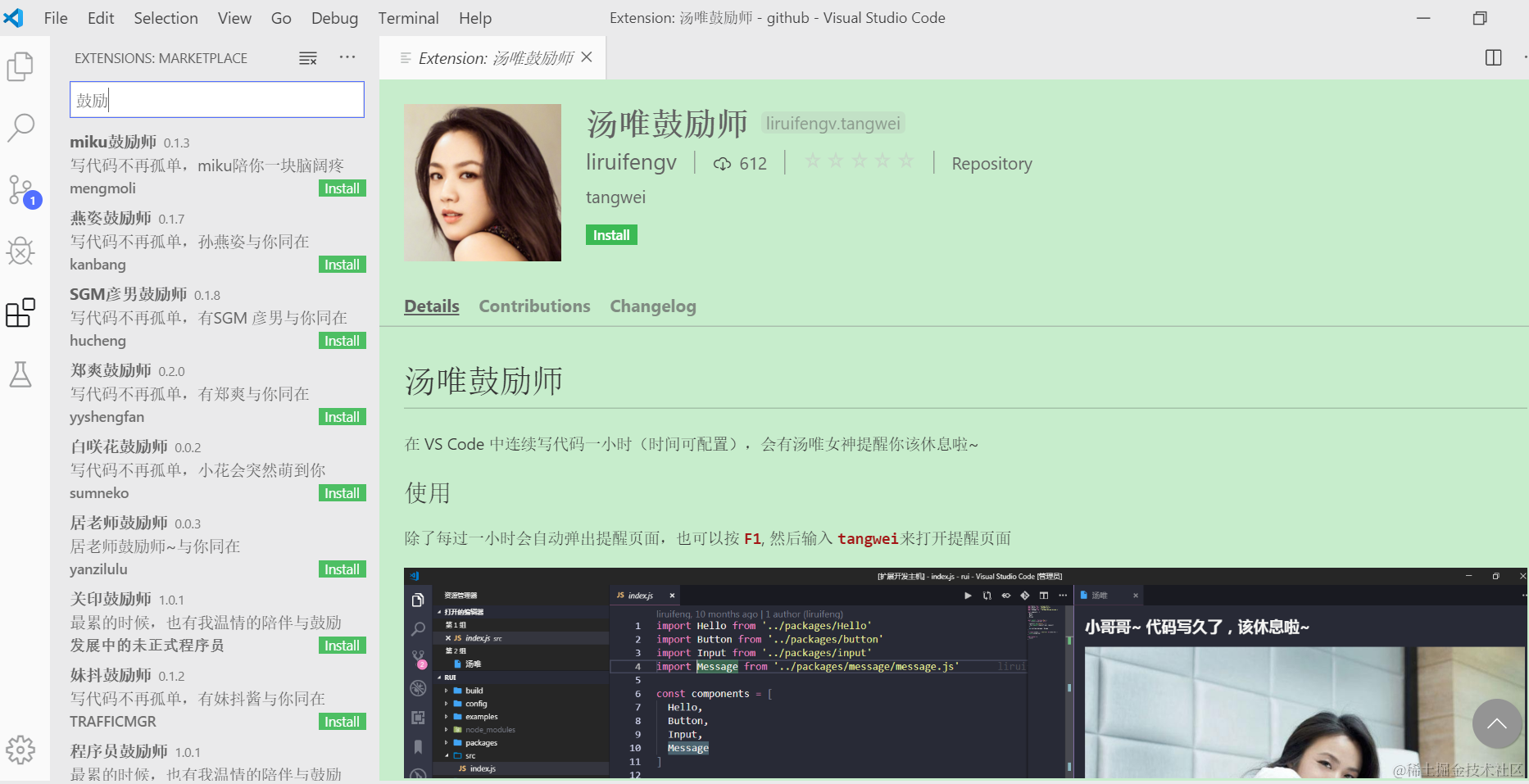Switch to the Changelog tab
The image size is (1529, 784).
point(652,306)
